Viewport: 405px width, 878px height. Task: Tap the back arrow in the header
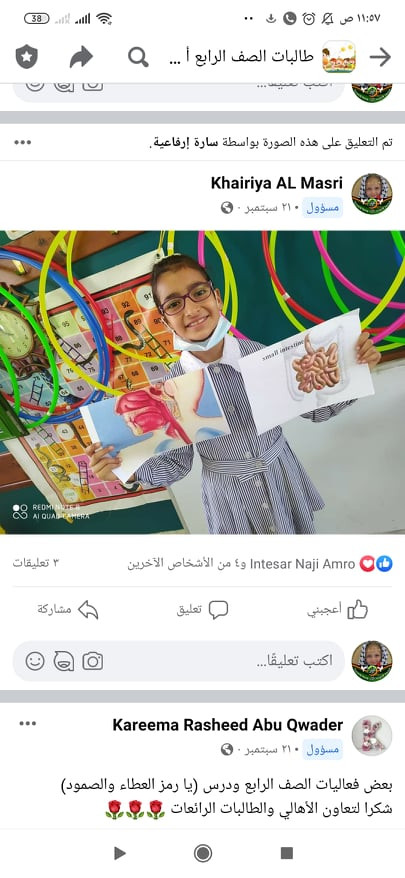380,57
